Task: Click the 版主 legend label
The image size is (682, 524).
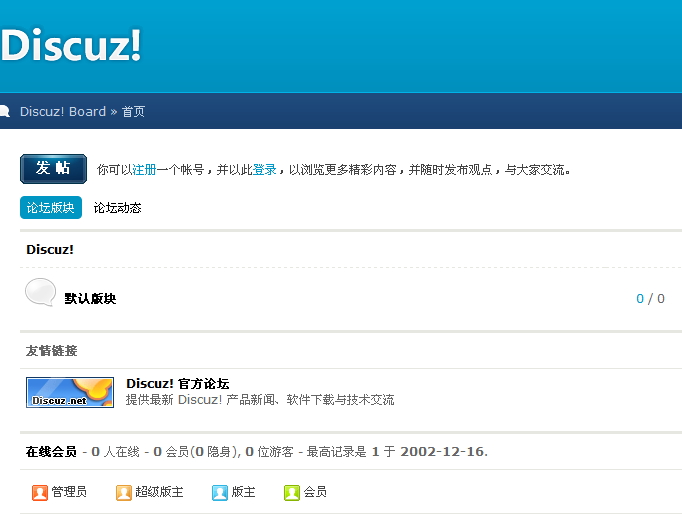Action: point(243,492)
